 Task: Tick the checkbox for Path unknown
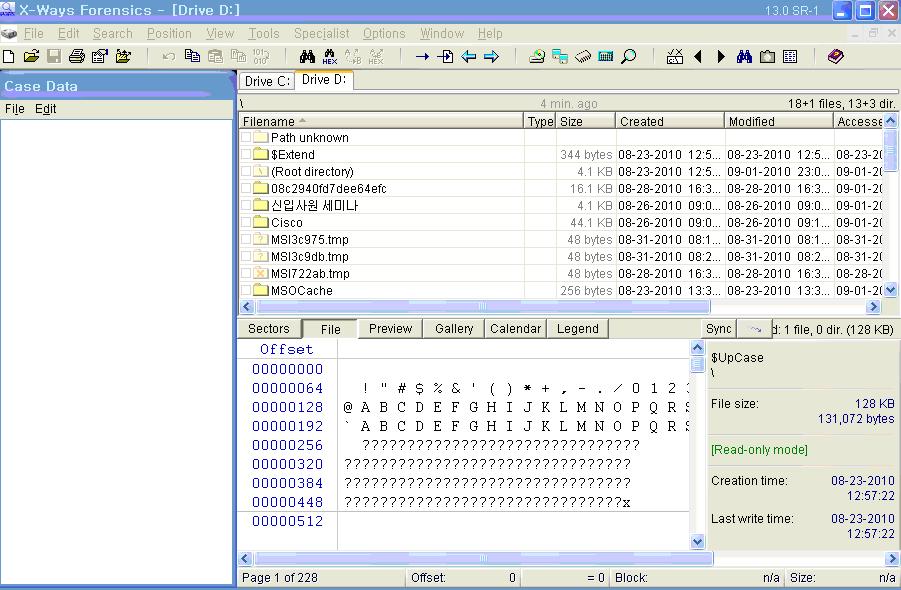pos(246,137)
